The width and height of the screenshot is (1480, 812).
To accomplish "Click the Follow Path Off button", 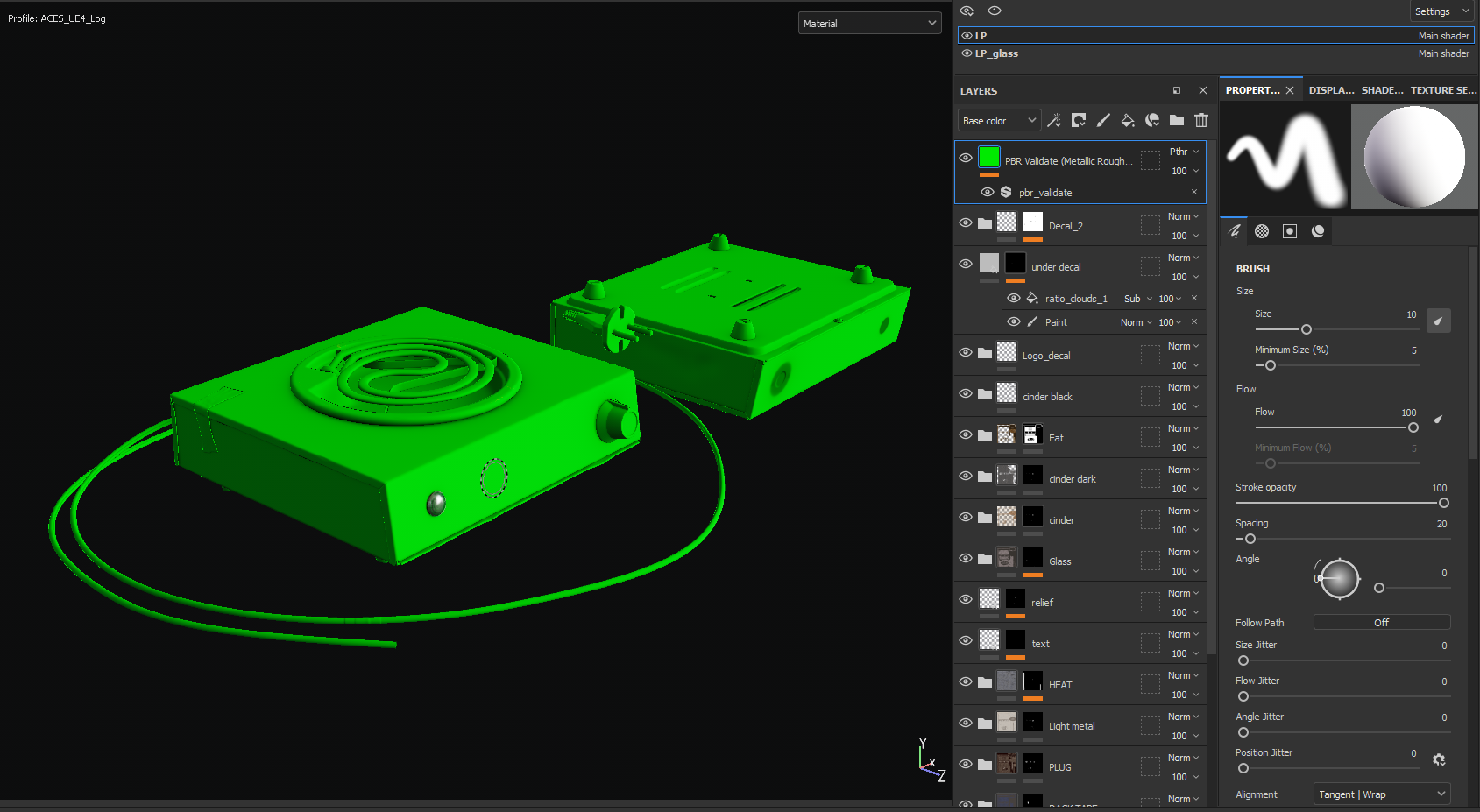I will [1381, 623].
